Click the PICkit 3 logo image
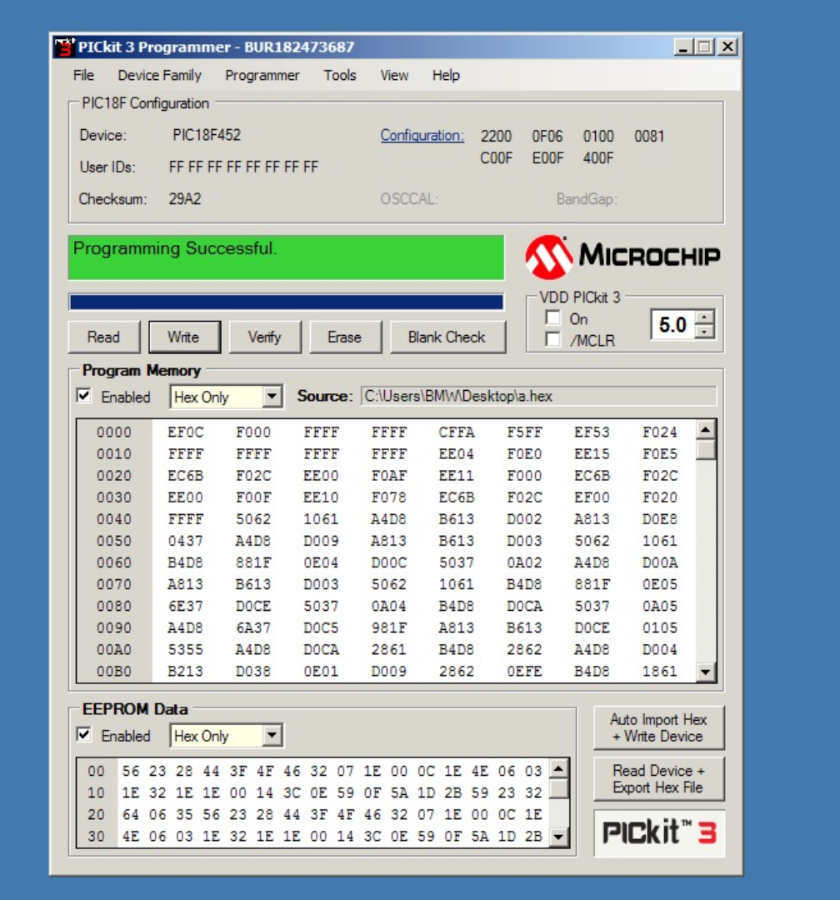 (x=658, y=832)
